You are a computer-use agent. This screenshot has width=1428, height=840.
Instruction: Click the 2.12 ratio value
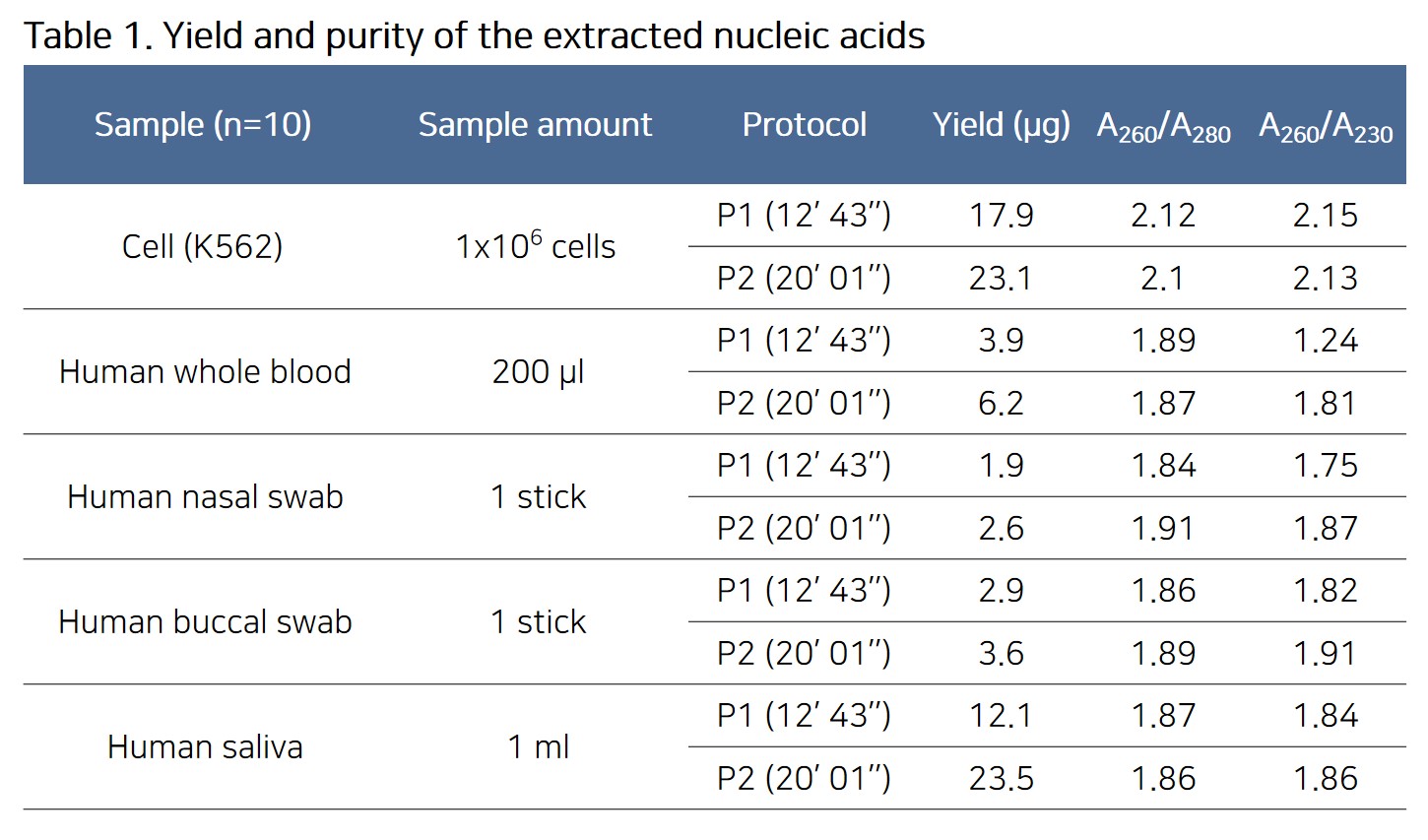(1163, 215)
